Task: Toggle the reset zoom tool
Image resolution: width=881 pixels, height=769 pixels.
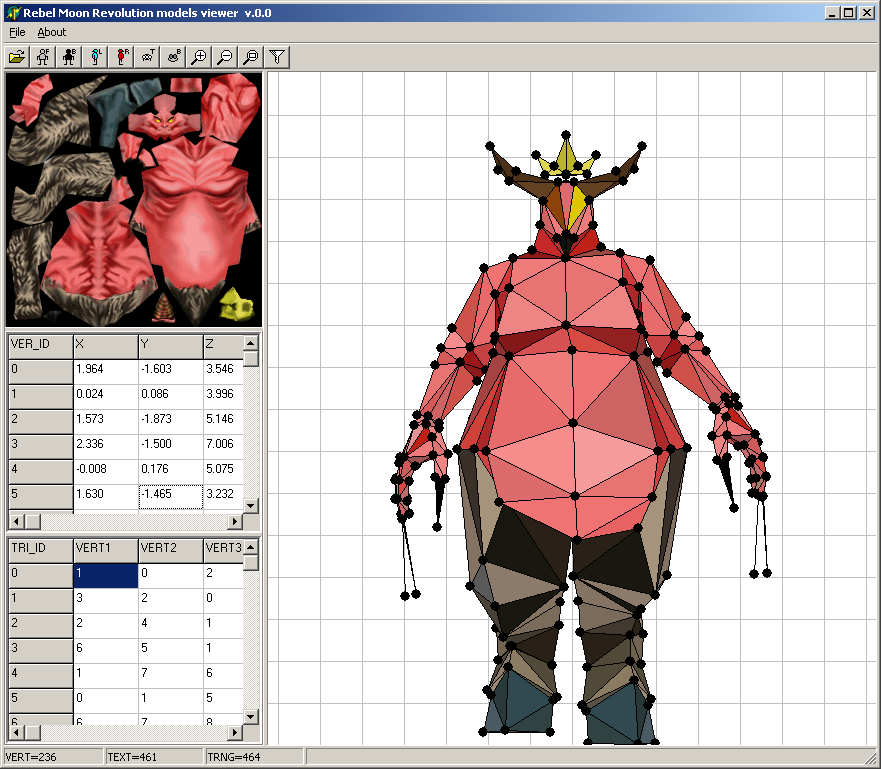Action: pyautogui.click(x=251, y=57)
